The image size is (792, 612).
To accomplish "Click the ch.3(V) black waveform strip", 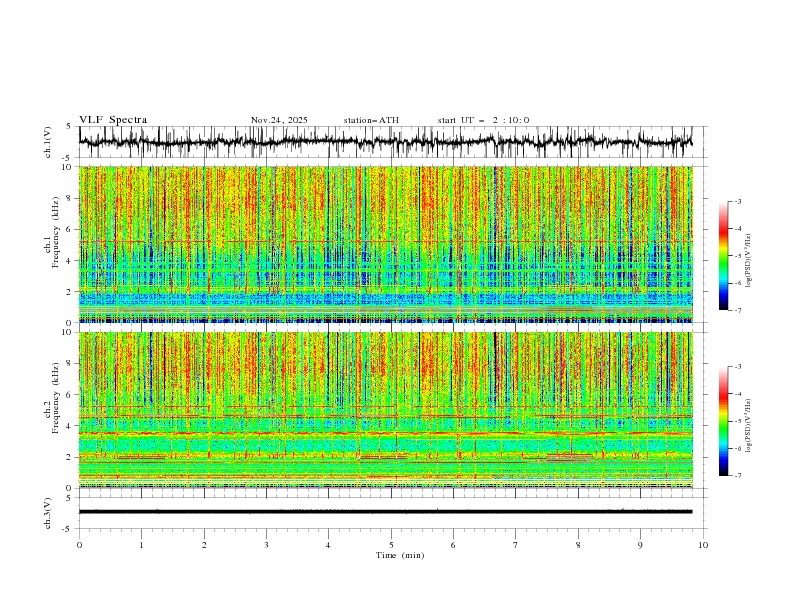I will point(385,512).
